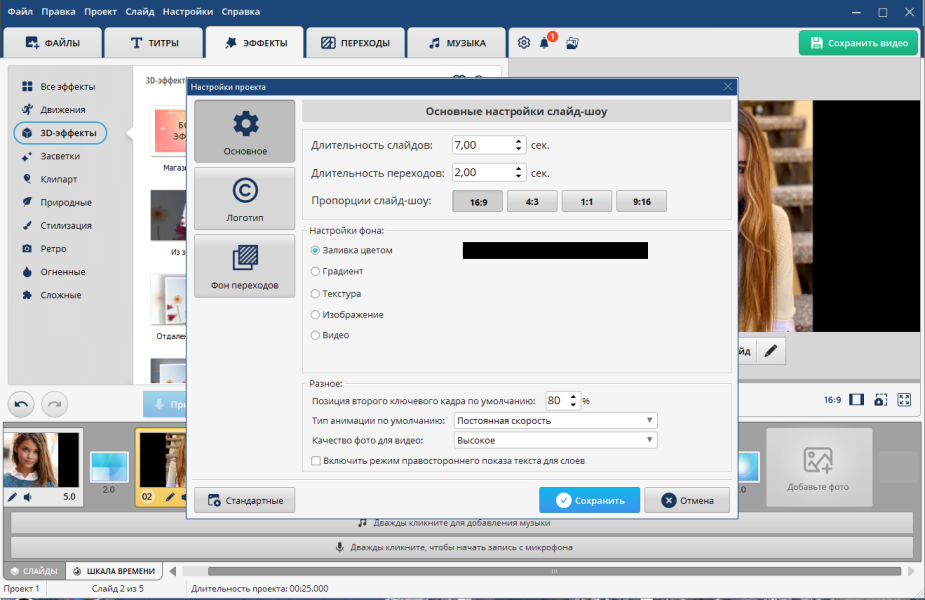Viewport: 925px width, 600px height.
Task: Switch to the ПЕРЕХОДЫ tab
Action: click(356, 42)
